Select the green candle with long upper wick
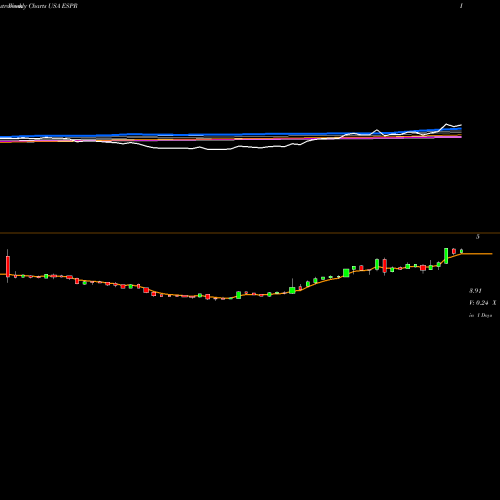The width and height of the screenshot is (500, 500). click(x=292, y=289)
